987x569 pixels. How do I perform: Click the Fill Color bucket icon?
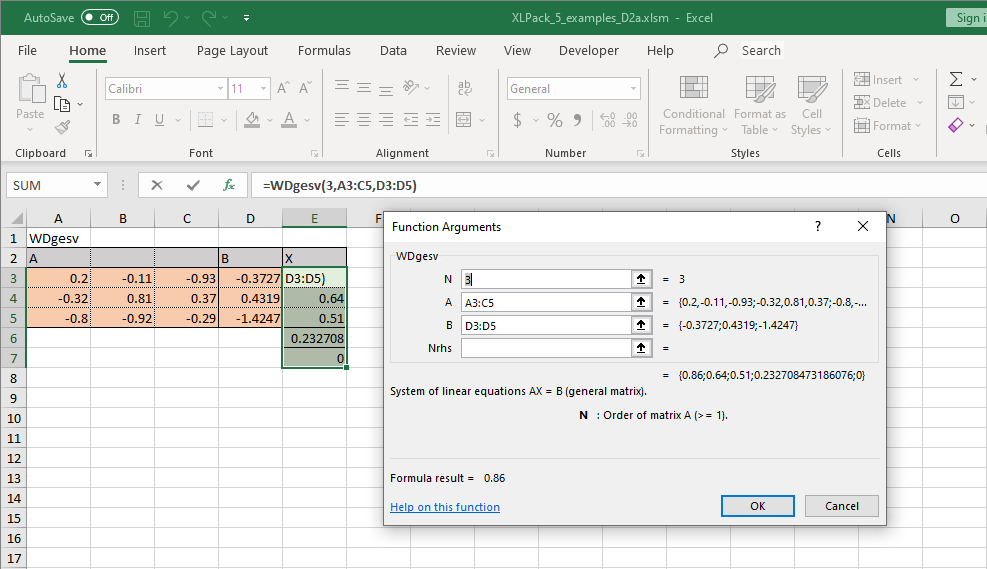coord(252,119)
